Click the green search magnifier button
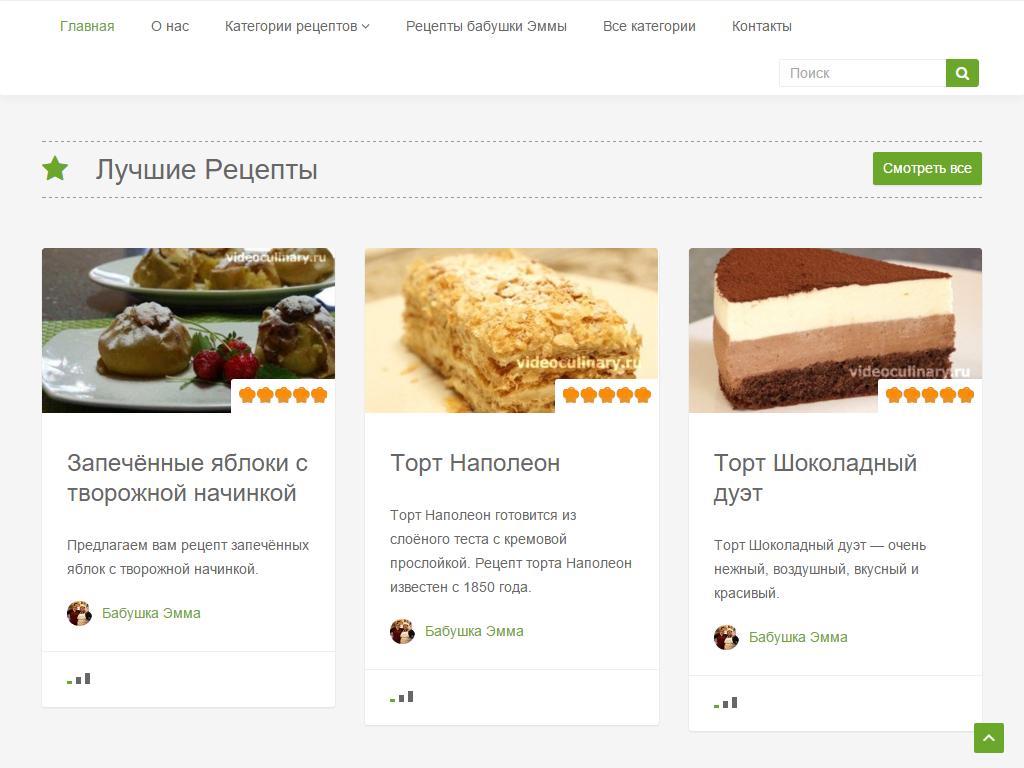 962,73
